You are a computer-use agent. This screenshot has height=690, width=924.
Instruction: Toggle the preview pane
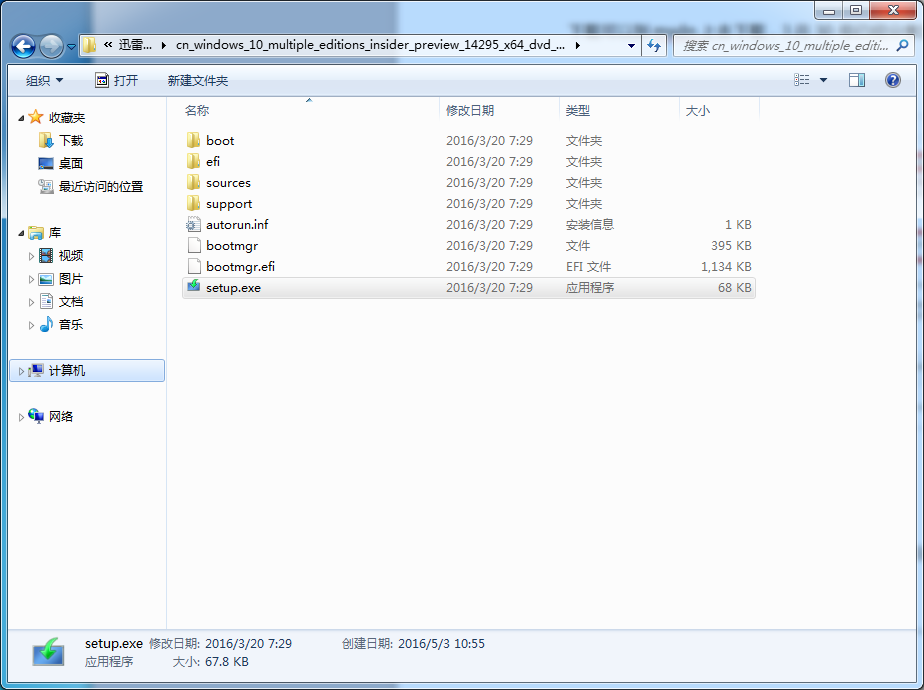(857, 80)
